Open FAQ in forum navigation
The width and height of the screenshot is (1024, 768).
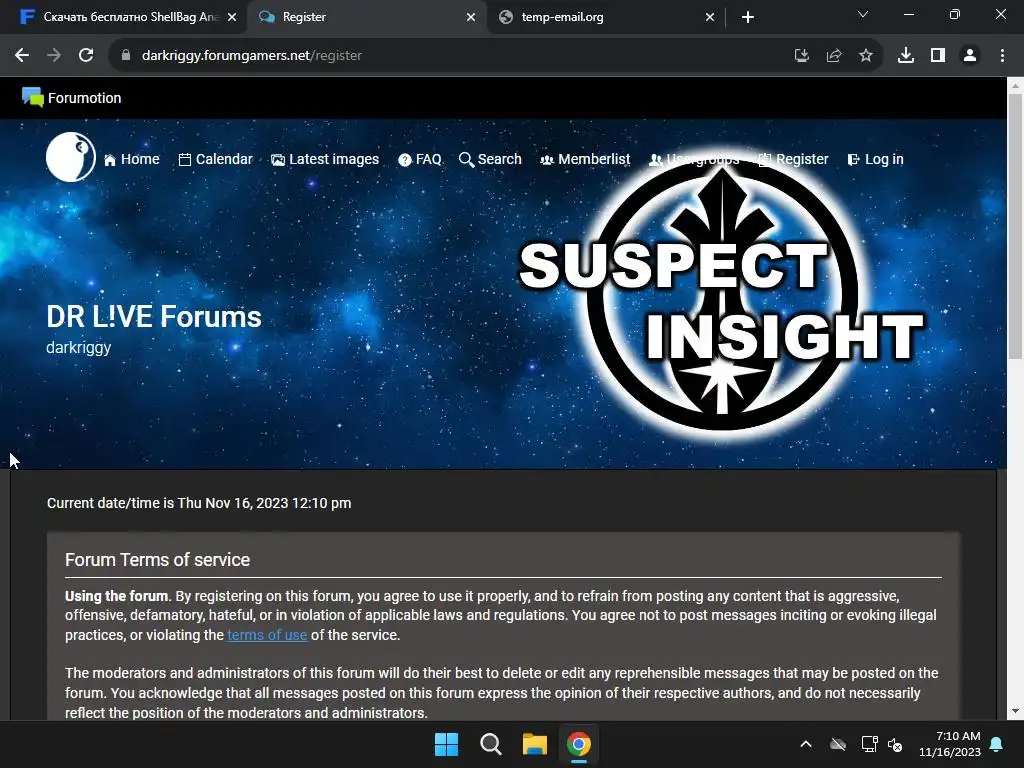pos(420,159)
